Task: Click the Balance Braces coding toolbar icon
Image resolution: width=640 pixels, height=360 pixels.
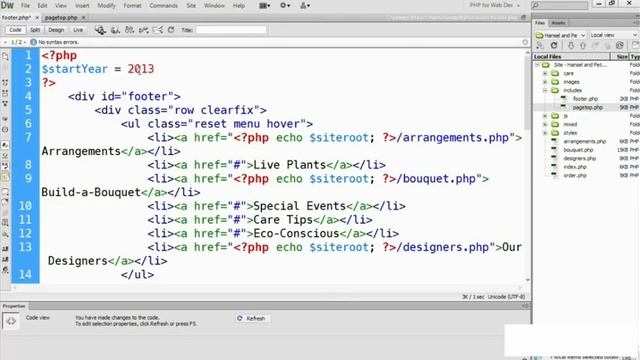Action: (x=5, y=129)
